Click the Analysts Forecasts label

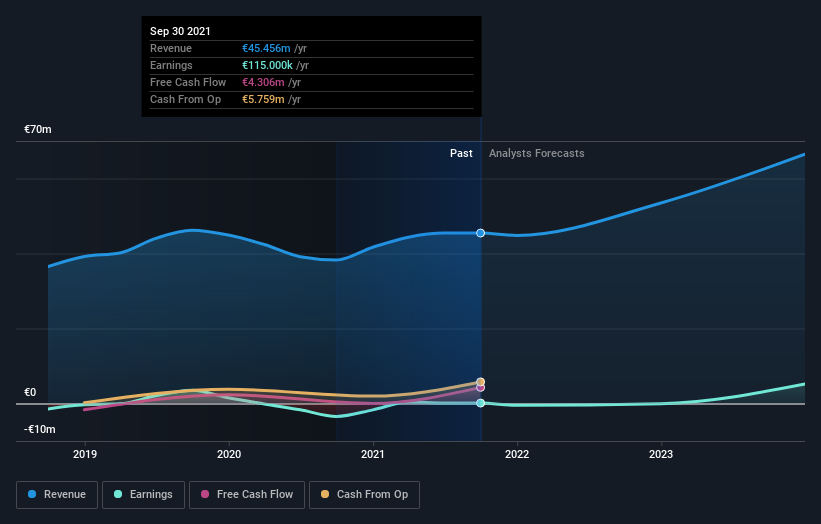pyautogui.click(x=537, y=153)
